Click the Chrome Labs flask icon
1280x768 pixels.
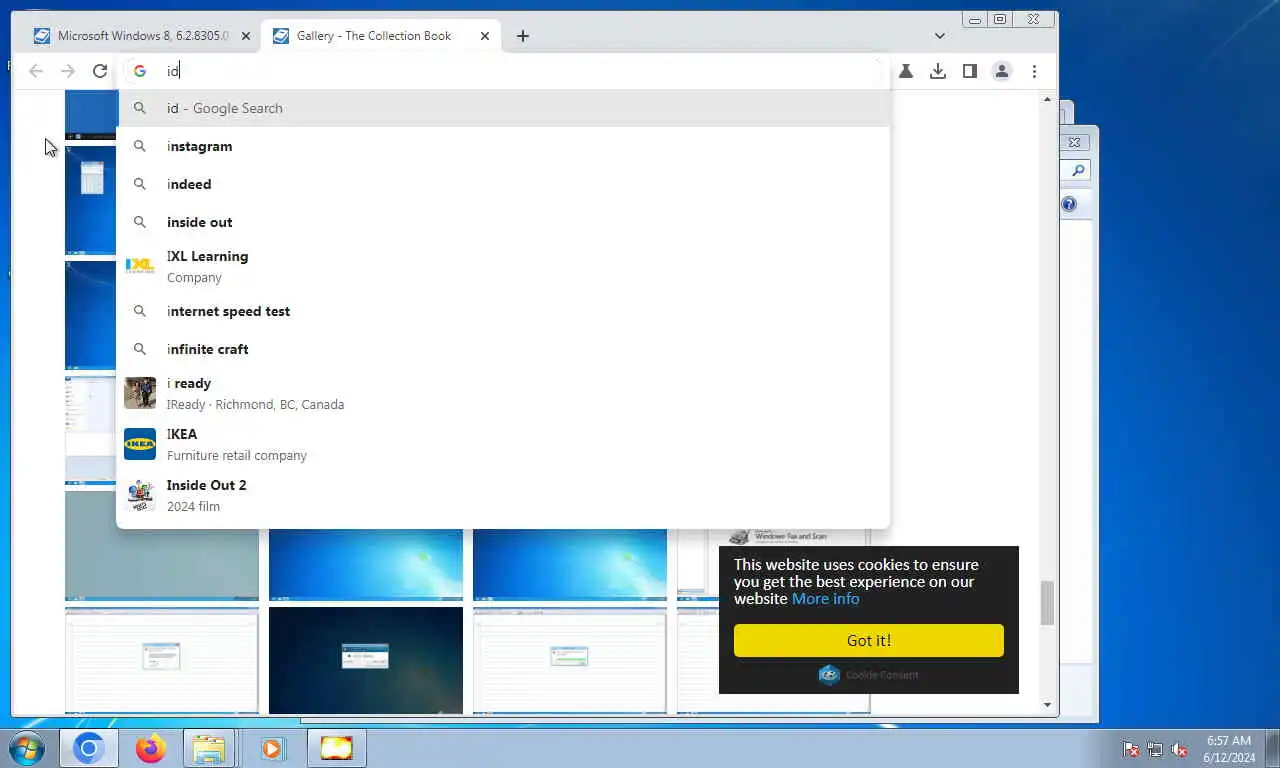pyautogui.click(x=906, y=71)
